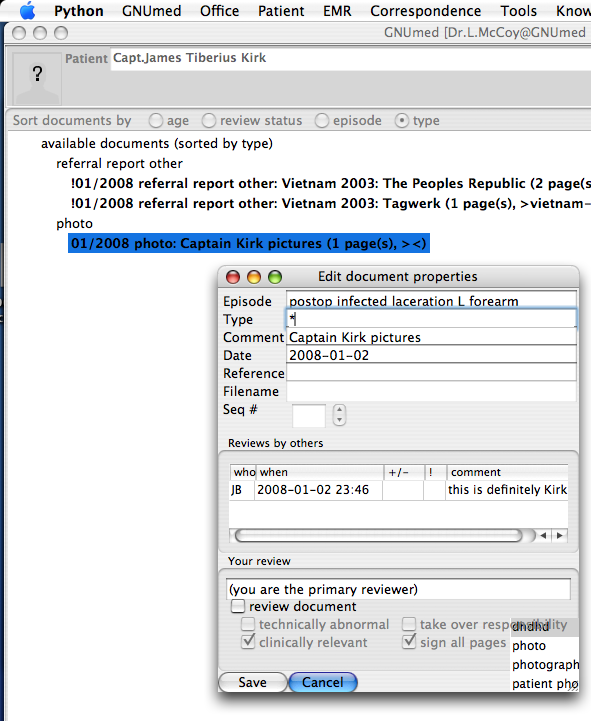This screenshot has width=591, height=721.
Task: Click the reviews scrollbar right arrow
Action: click(560, 535)
